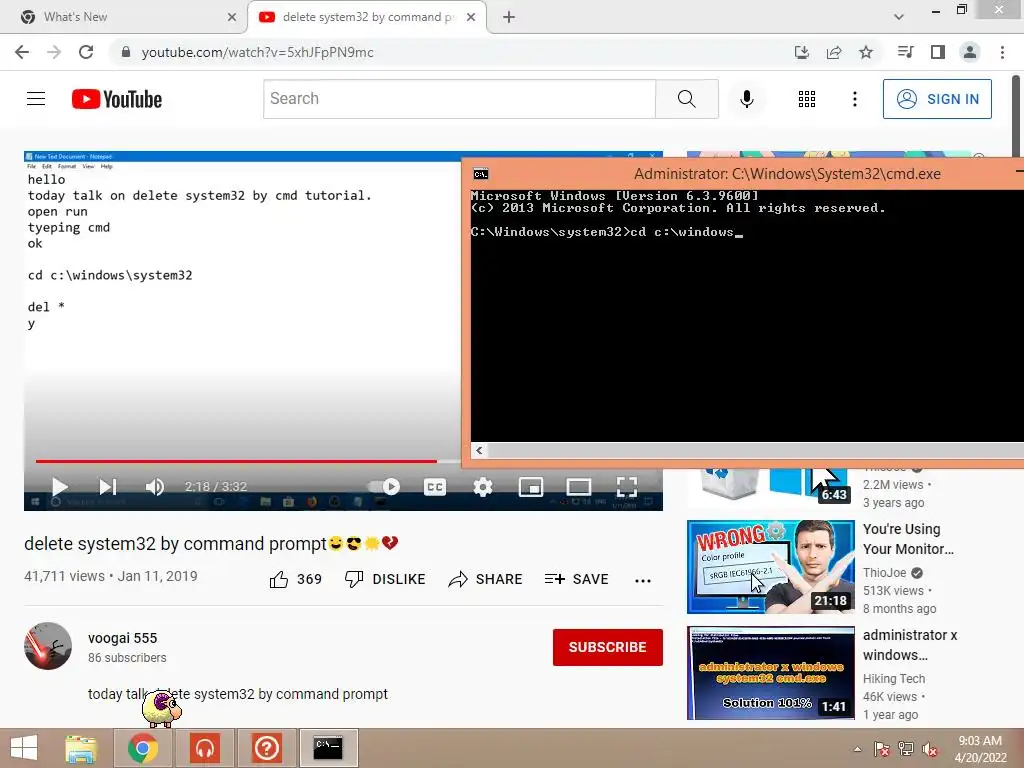Open the 6:43 video thumbnail
The width and height of the screenshot is (1024, 768).
coord(771,487)
